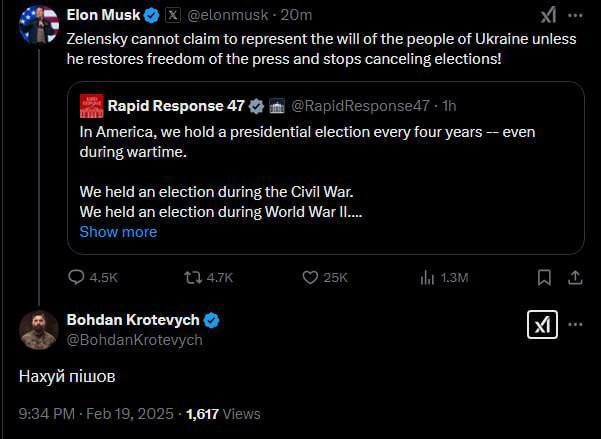This screenshot has height=439, width=601.
Task: Open more options menu on Bohdan's reply
Action: (x=576, y=325)
